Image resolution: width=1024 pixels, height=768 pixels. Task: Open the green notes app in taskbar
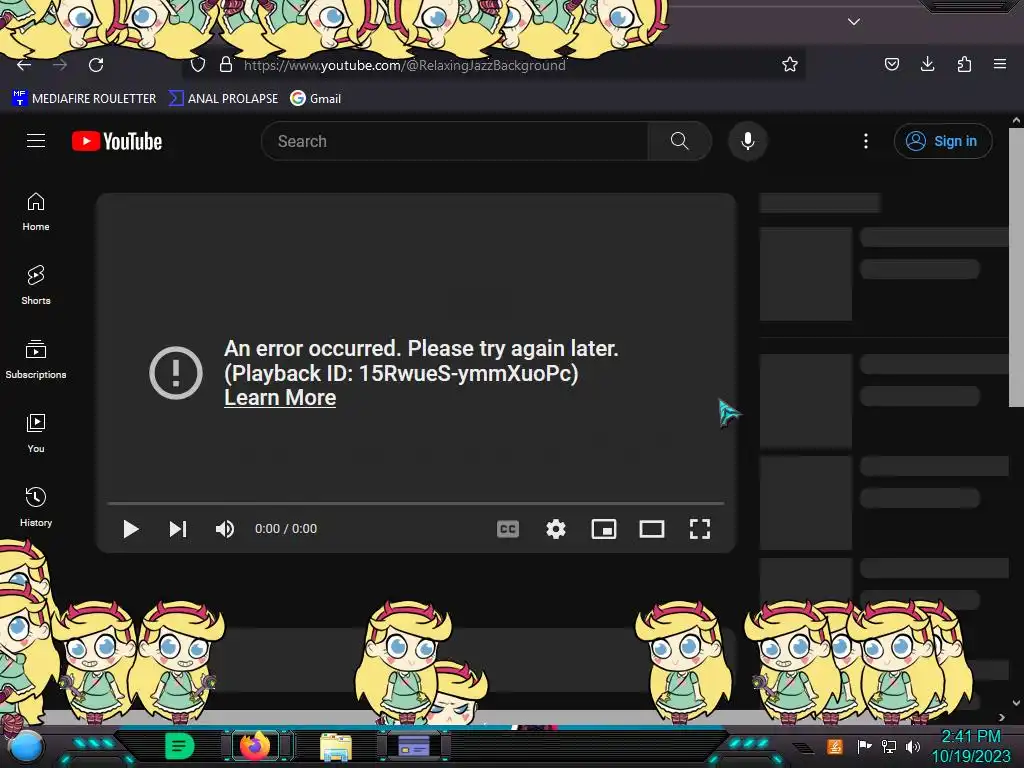tap(180, 746)
